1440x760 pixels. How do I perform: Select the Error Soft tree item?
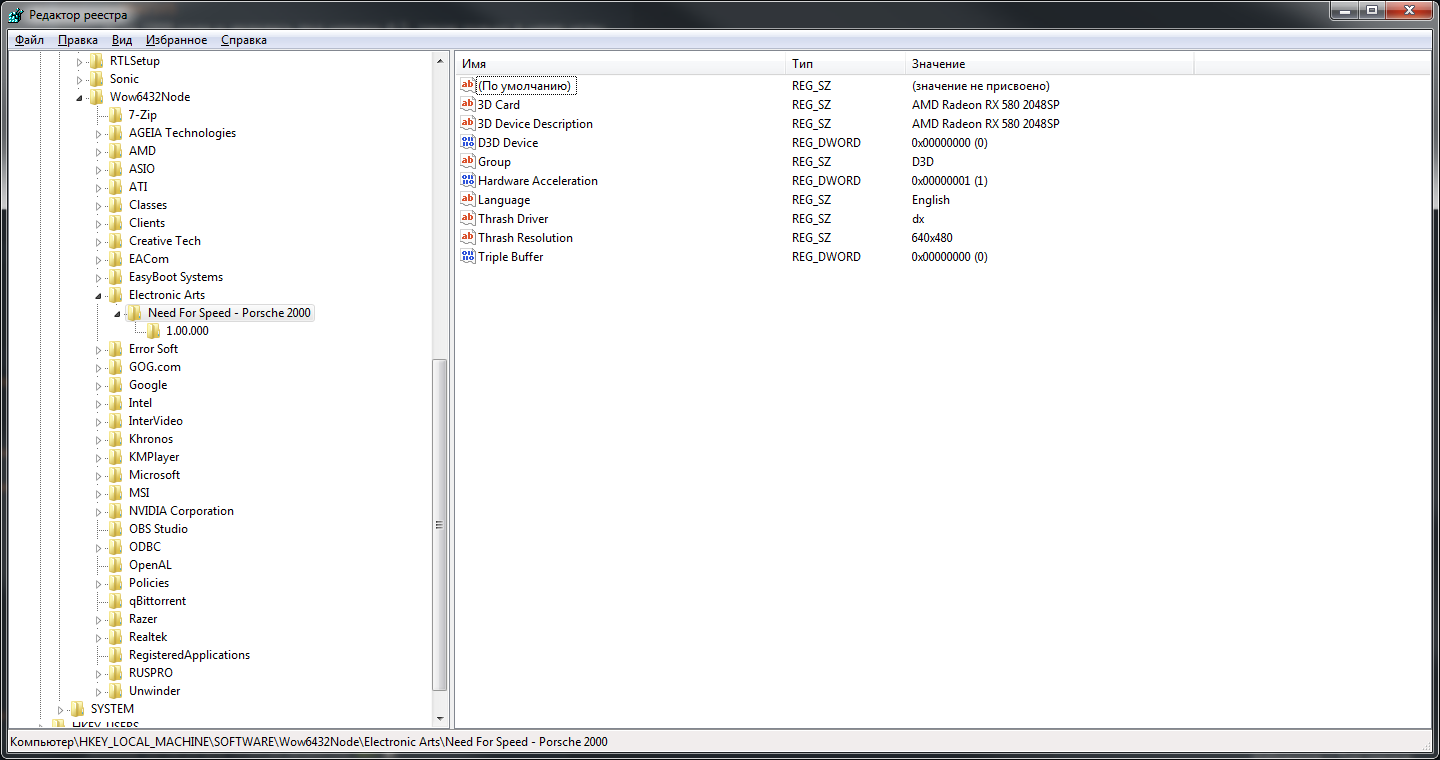pos(154,349)
